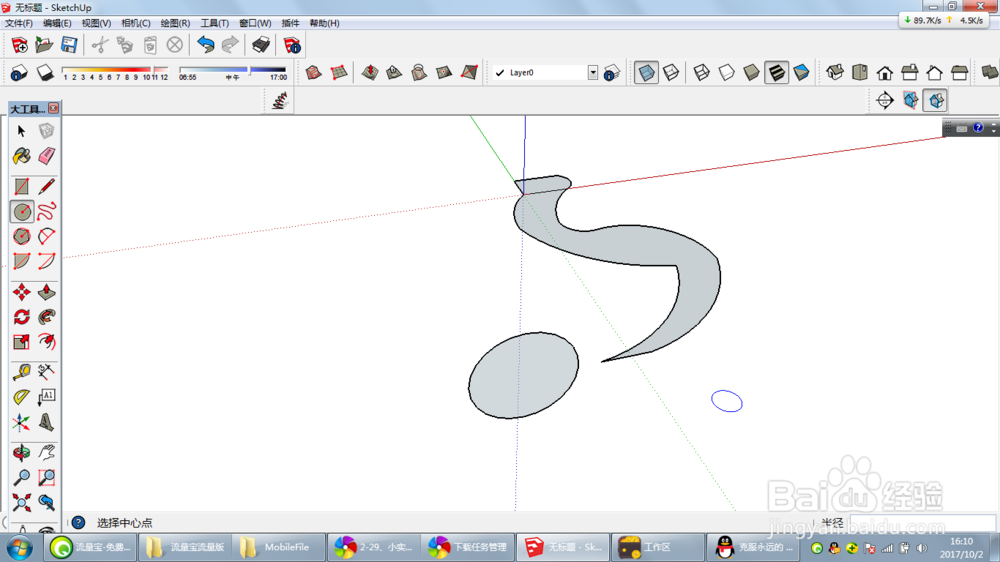
Task: Open the 相机(C) menu
Action: [135, 23]
